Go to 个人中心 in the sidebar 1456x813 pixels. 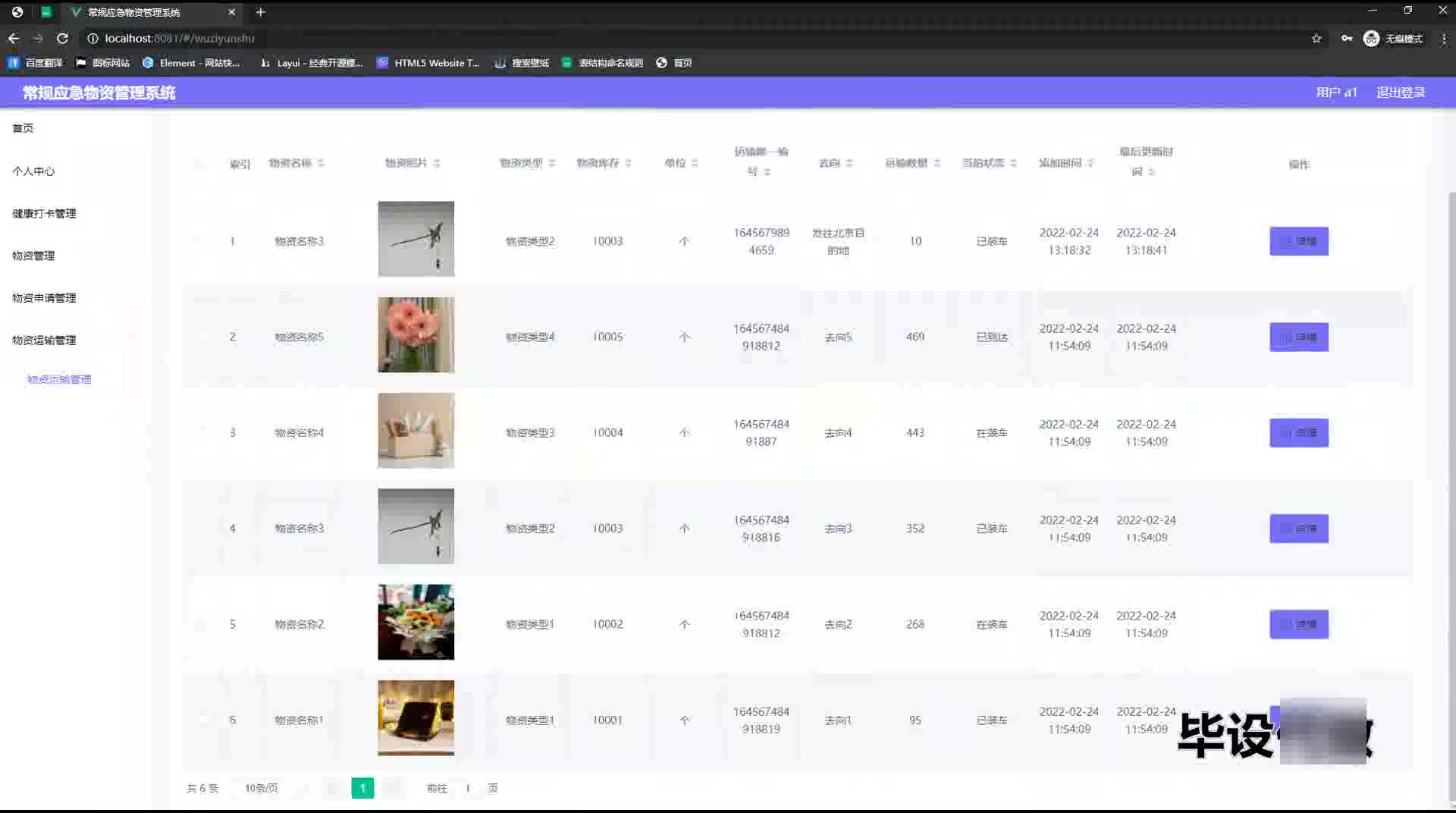point(33,171)
